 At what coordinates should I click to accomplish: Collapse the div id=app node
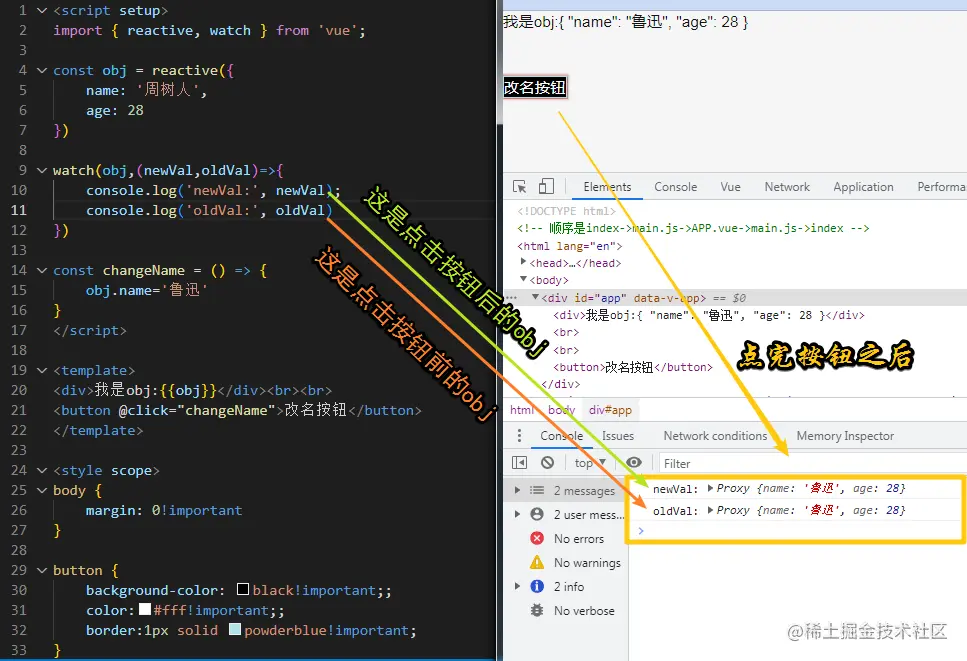(x=535, y=297)
